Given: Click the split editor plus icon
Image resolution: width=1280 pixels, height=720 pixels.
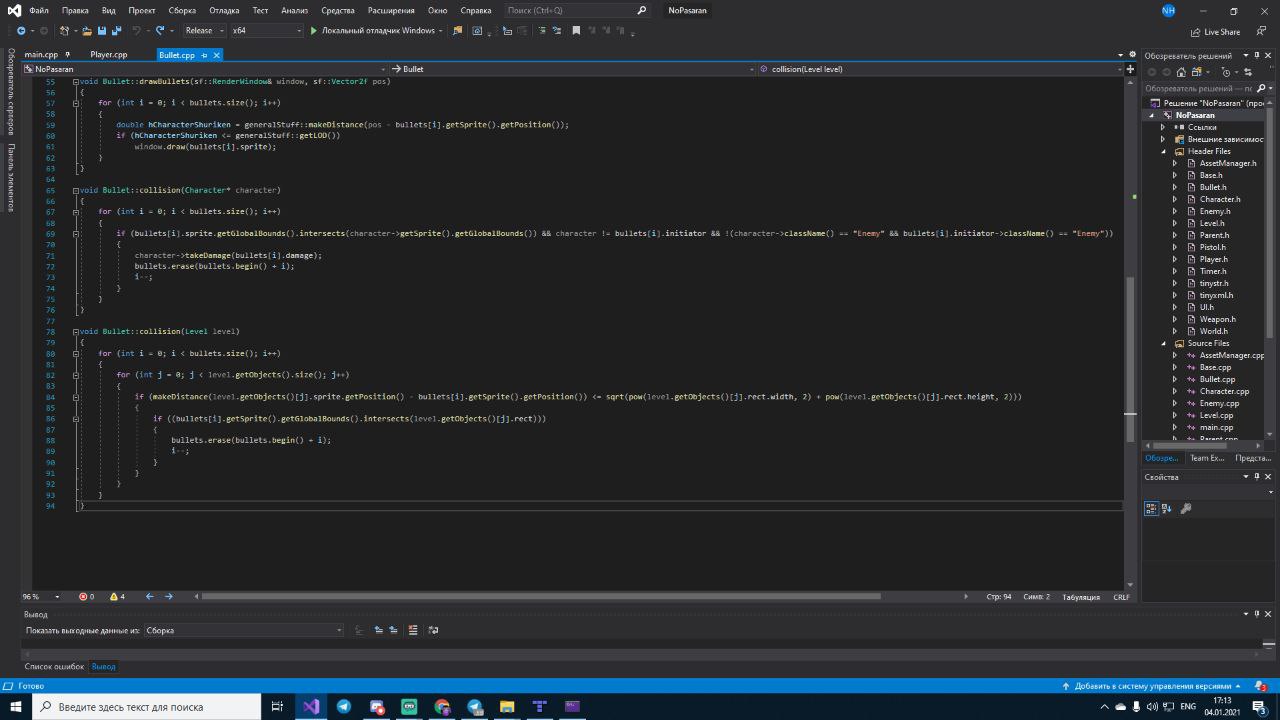Looking at the screenshot, I should (1130, 69).
